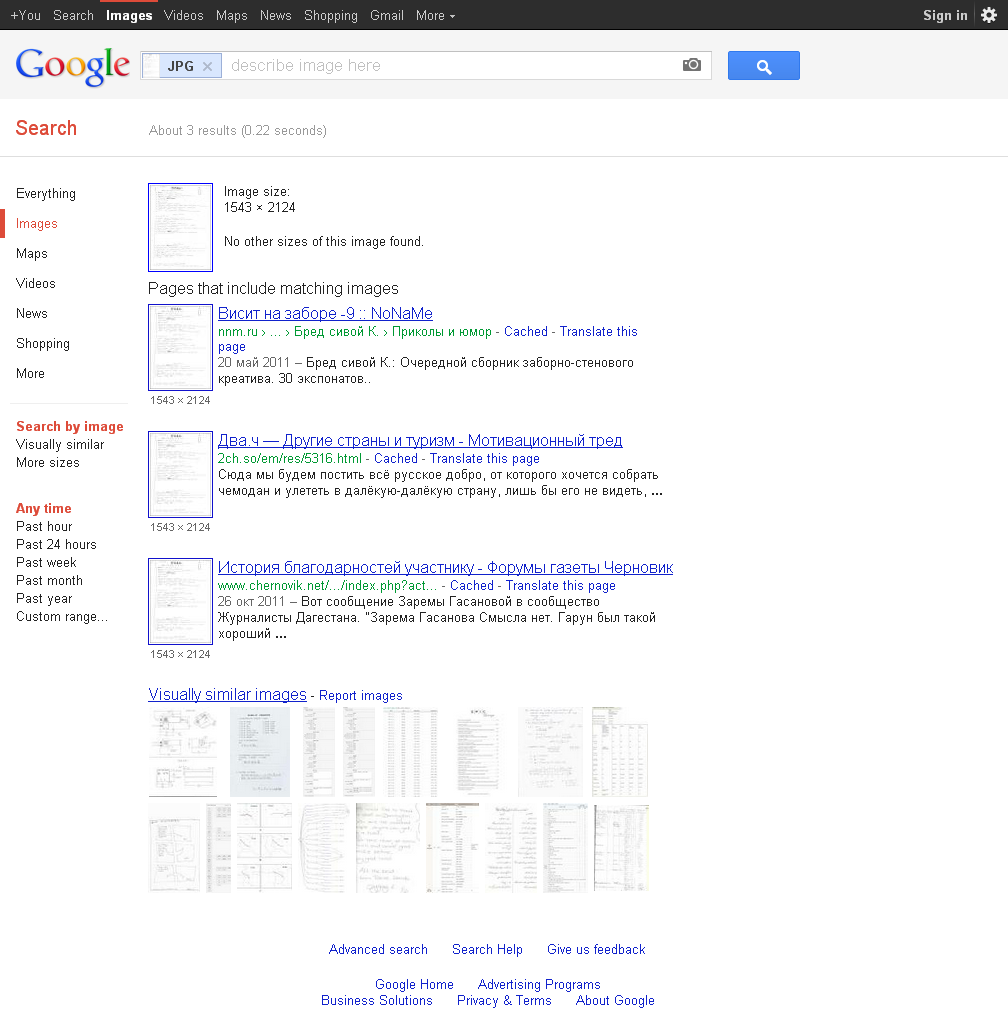The height and width of the screenshot is (1027, 1008).
Task: Open Custom range... time filter
Action: tap(62, 616)
